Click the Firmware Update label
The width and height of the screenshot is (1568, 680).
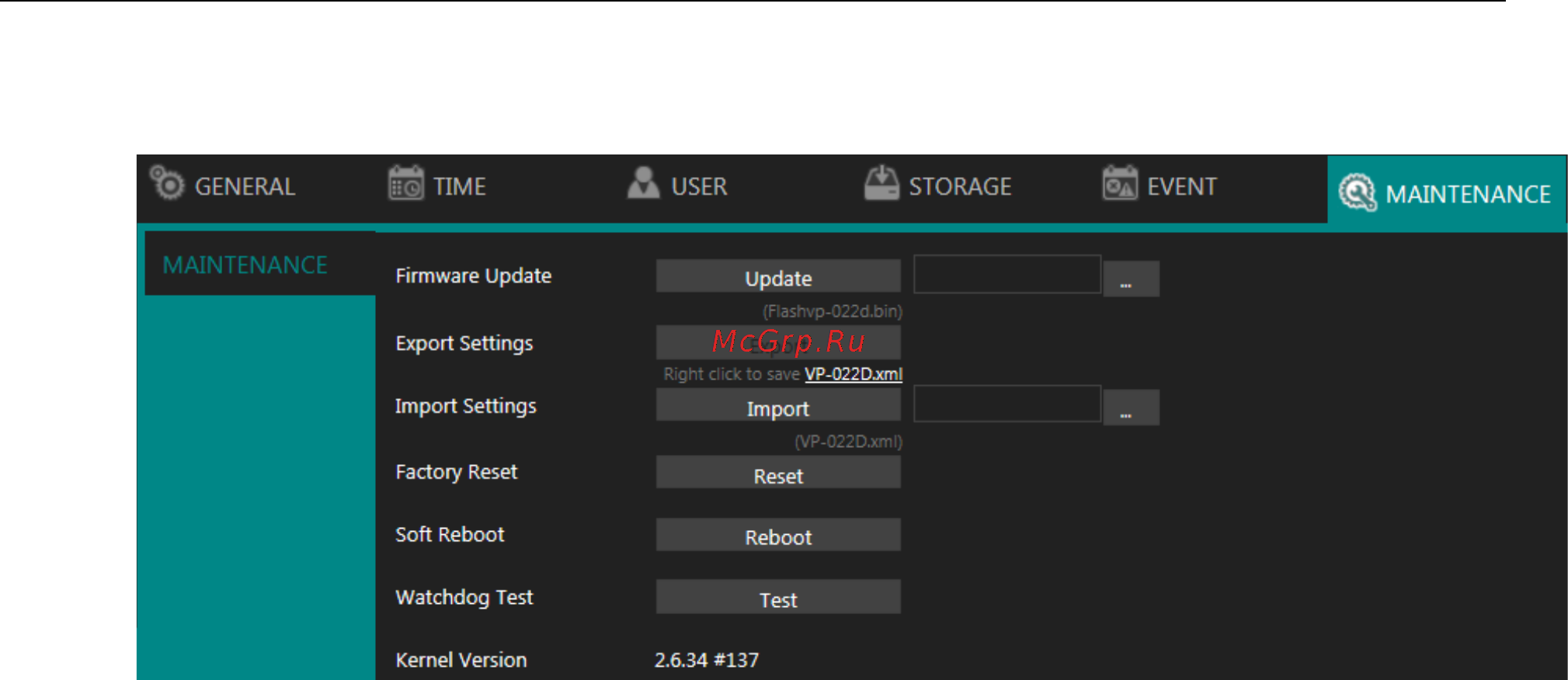[x=474, y=276]
